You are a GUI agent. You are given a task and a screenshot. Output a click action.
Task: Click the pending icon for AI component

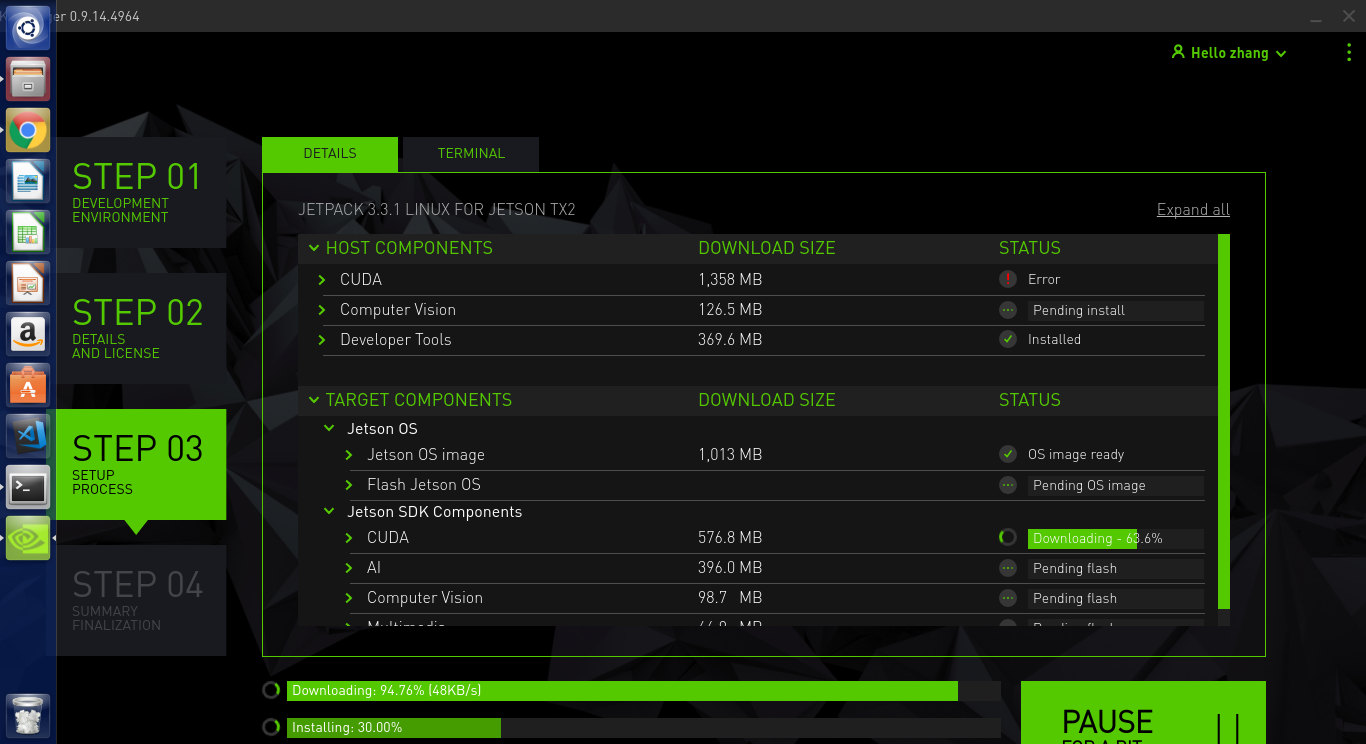[1008, 568]
